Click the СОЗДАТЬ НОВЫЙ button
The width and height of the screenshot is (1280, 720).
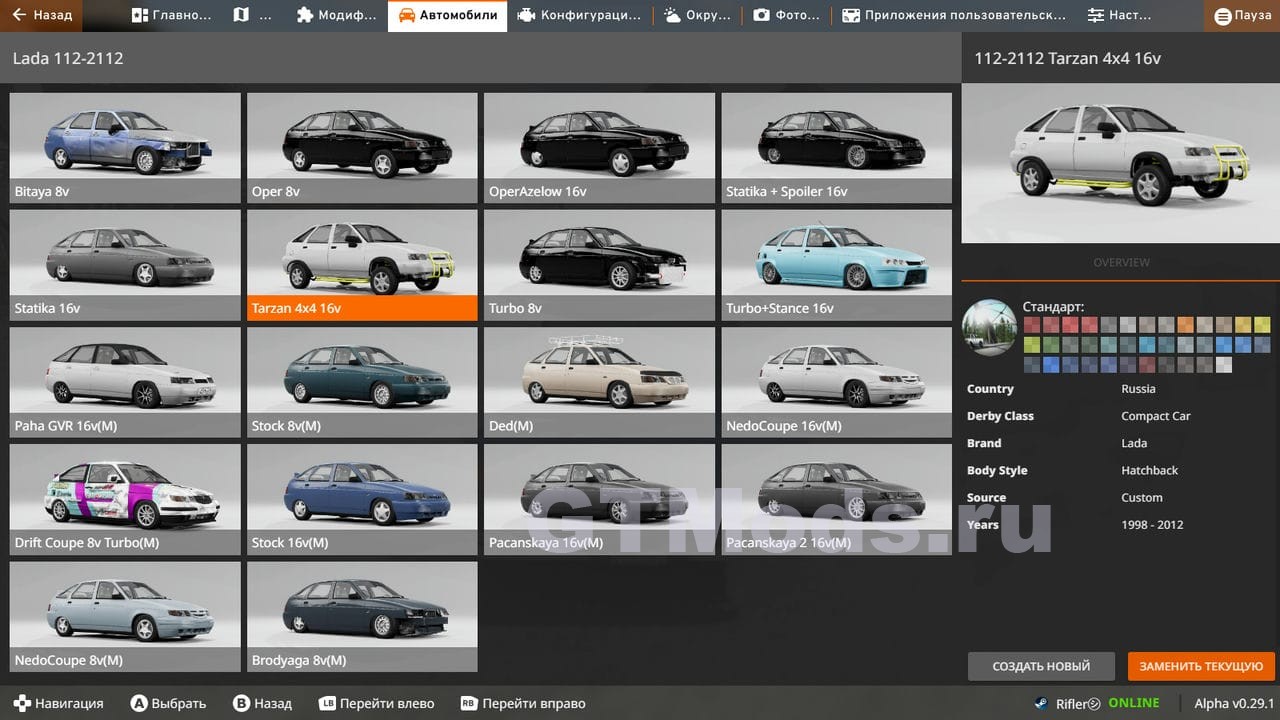tap(1041, 666)
